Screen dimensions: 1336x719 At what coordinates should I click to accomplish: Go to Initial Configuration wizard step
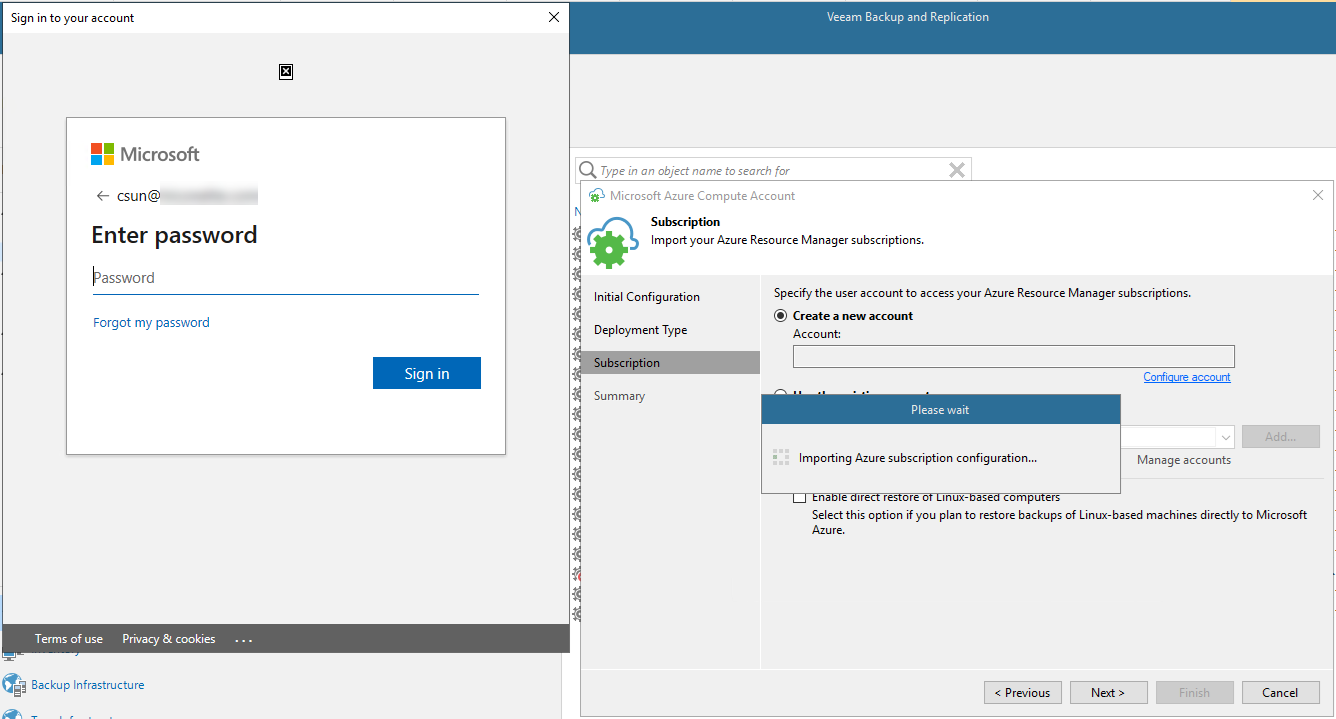point(647,297)
